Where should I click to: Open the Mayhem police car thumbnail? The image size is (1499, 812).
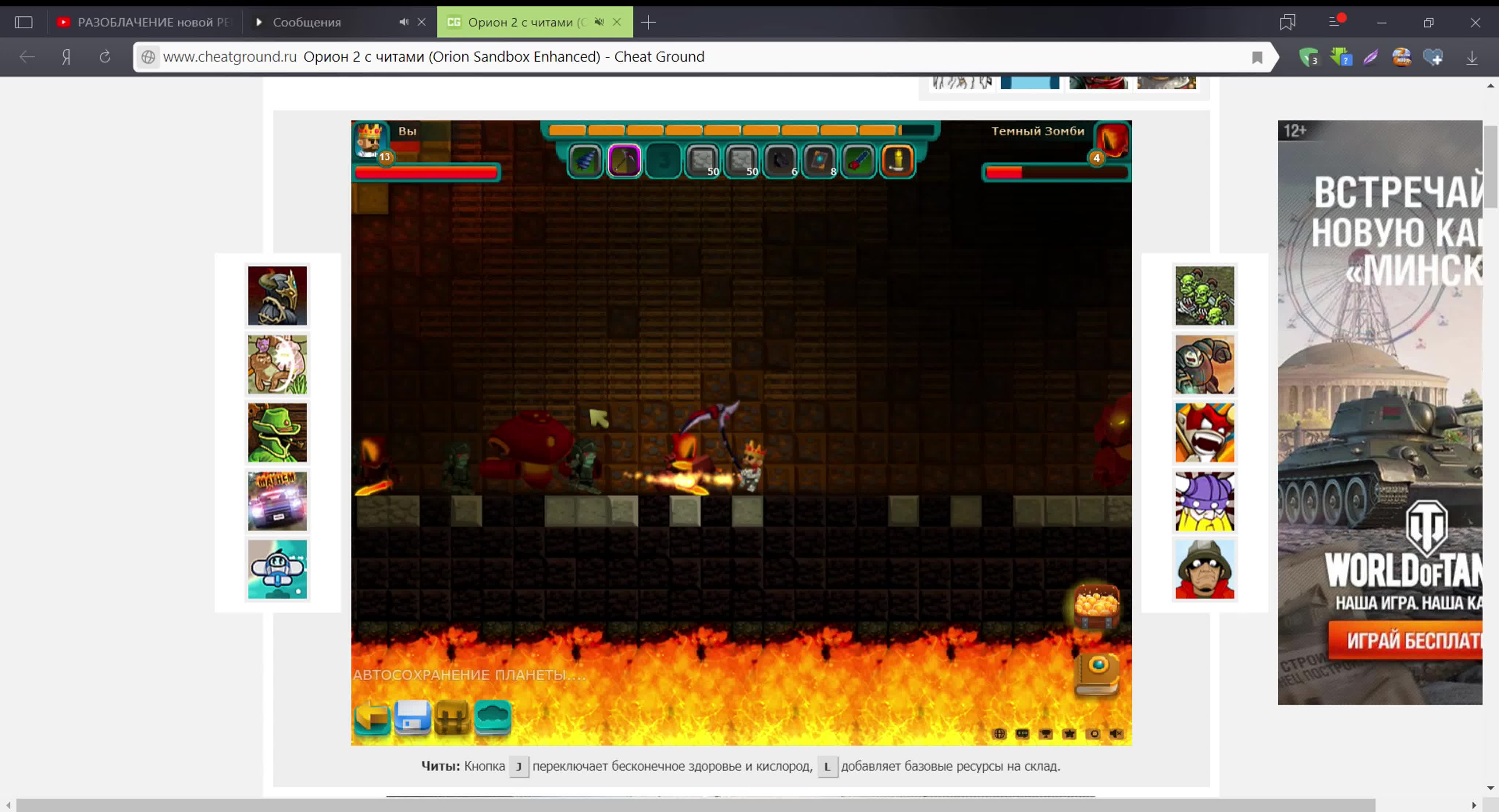pos(277,501)
